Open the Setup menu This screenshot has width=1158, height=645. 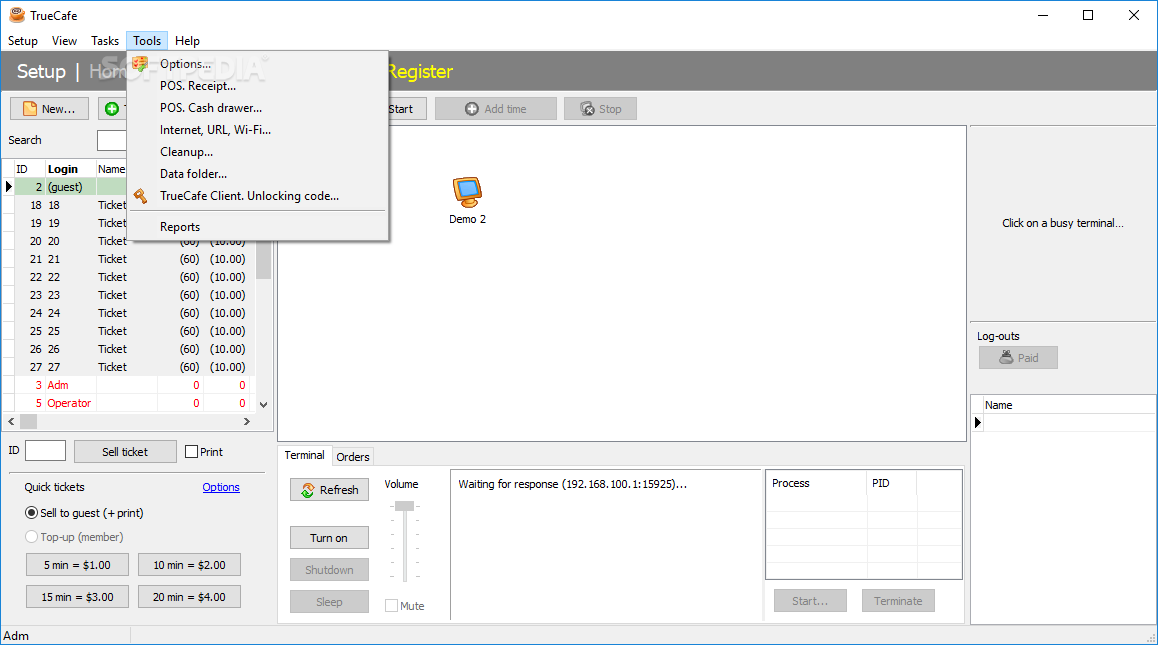(x=23, y=41)
